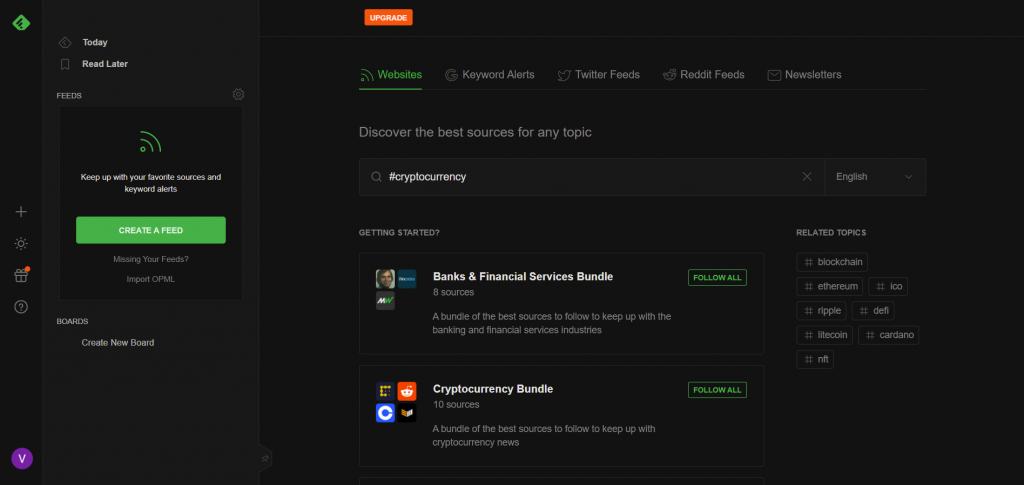
Task: Click the 8 sources text
Action: coord(453,292)
